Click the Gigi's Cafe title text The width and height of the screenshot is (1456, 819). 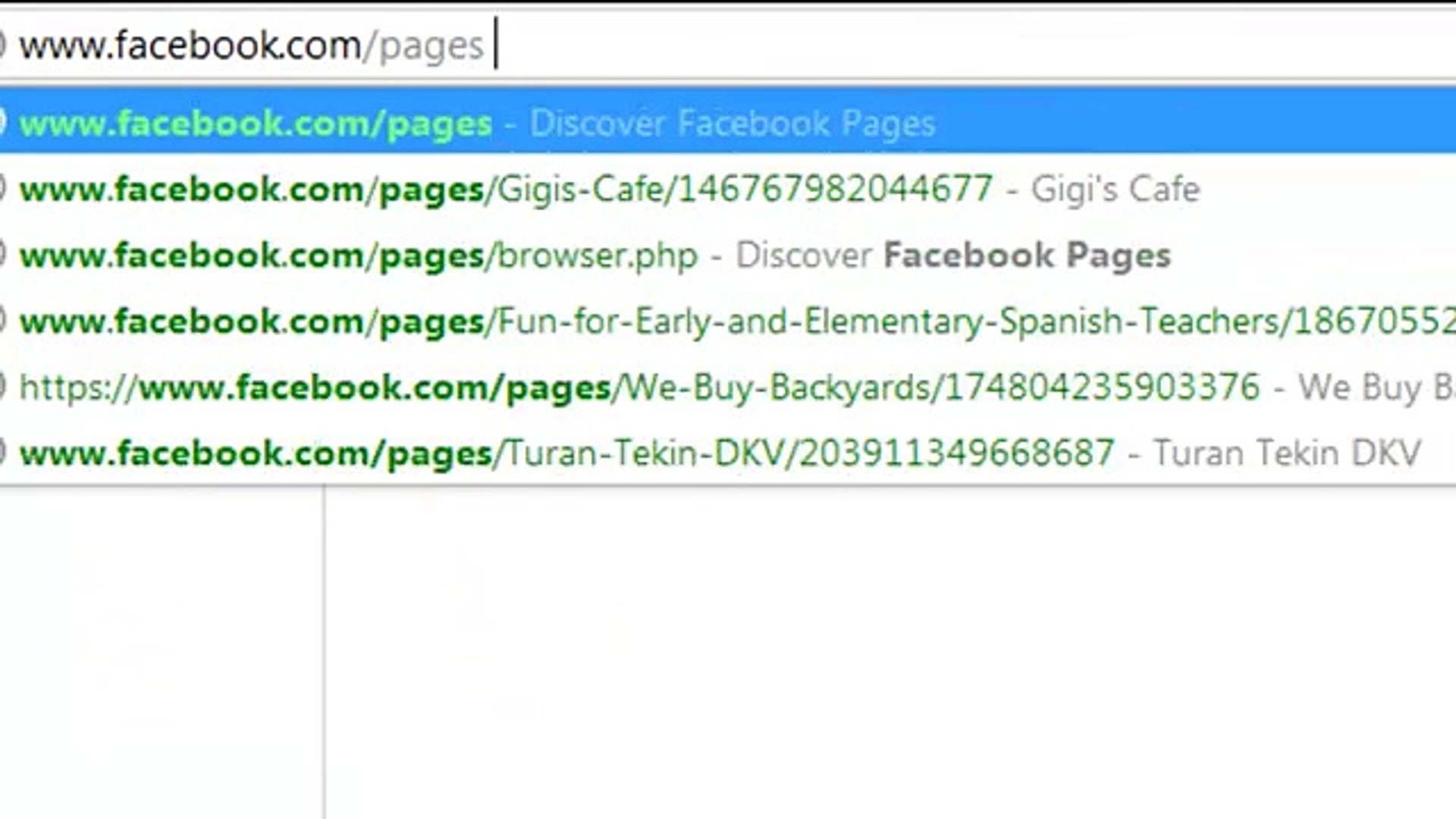1115,189
